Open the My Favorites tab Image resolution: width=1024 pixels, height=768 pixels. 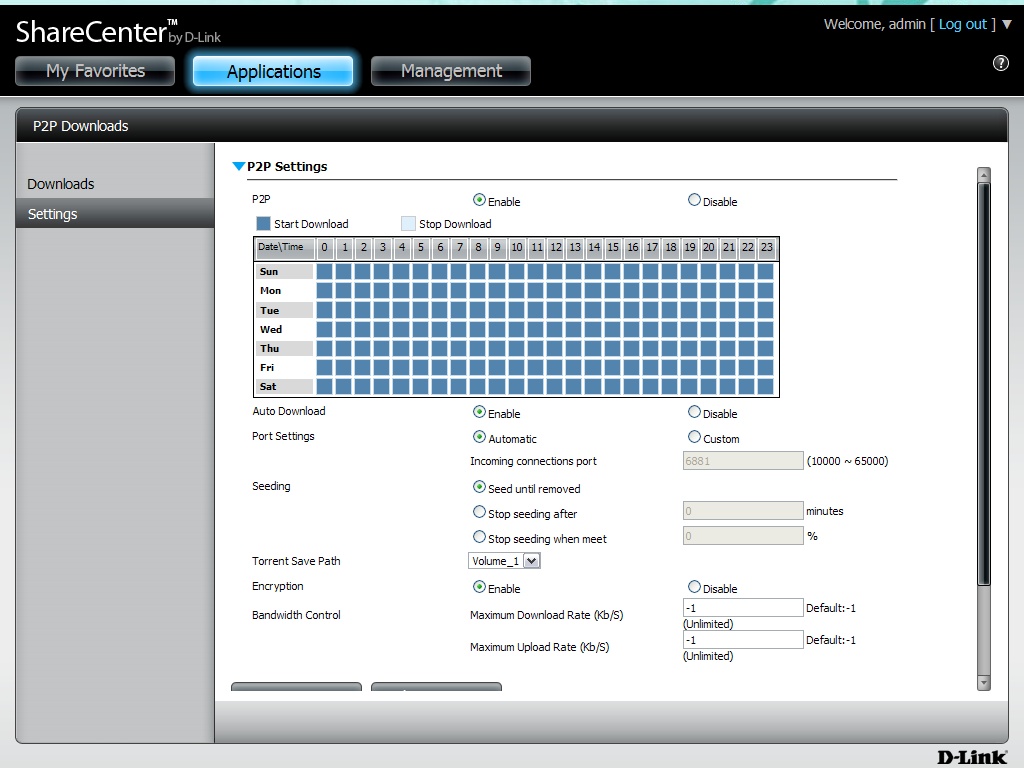95,71
